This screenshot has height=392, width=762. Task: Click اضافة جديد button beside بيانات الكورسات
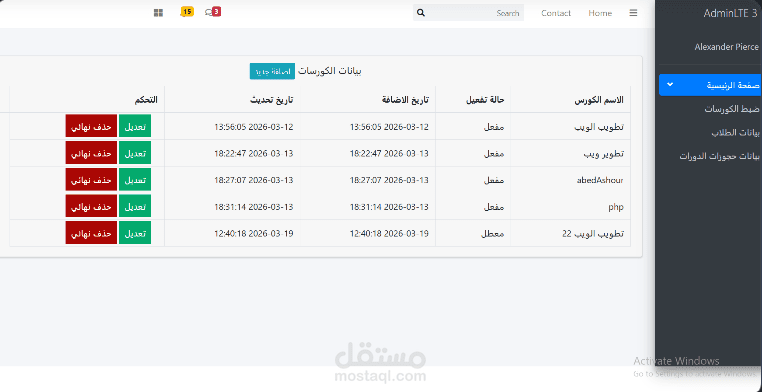(x=272, y=71)
